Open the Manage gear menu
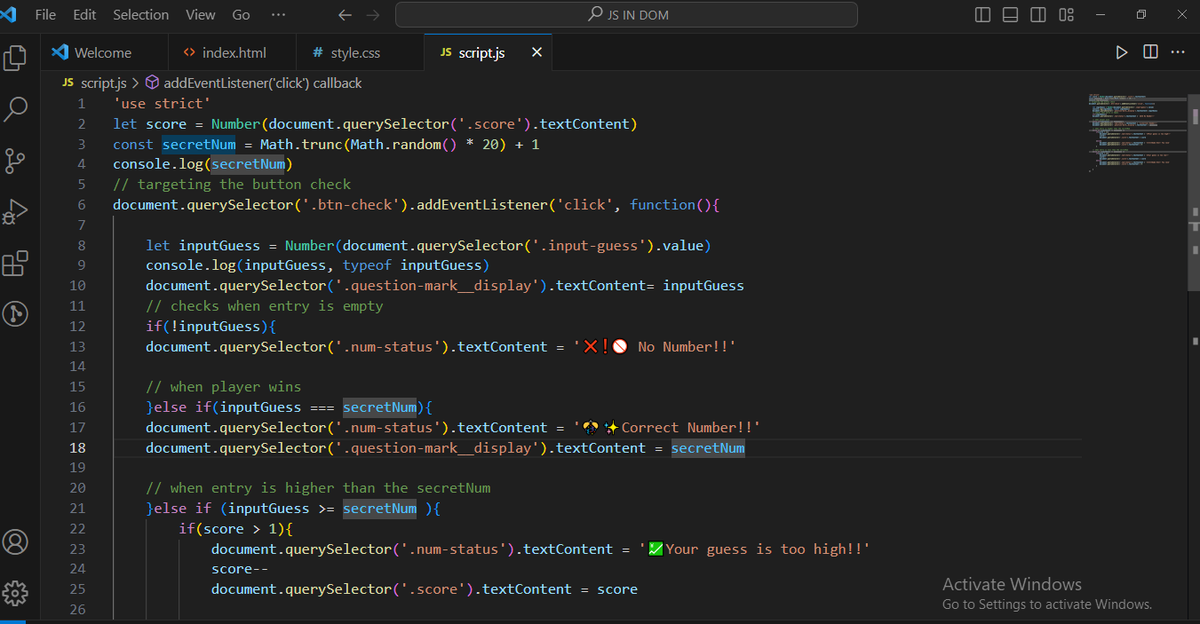The height and width of the screenshot is (624, 1200). coord(15,593)
